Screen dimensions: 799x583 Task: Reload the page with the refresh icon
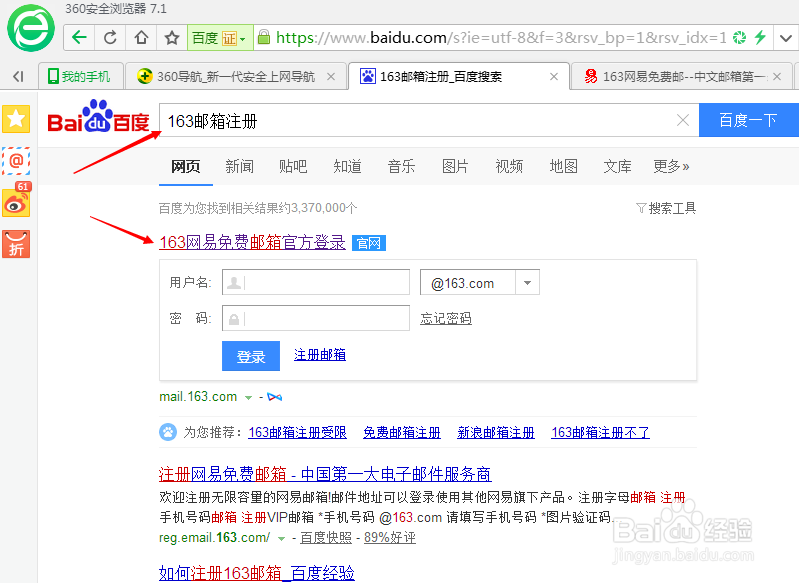[x=110, y=37]
